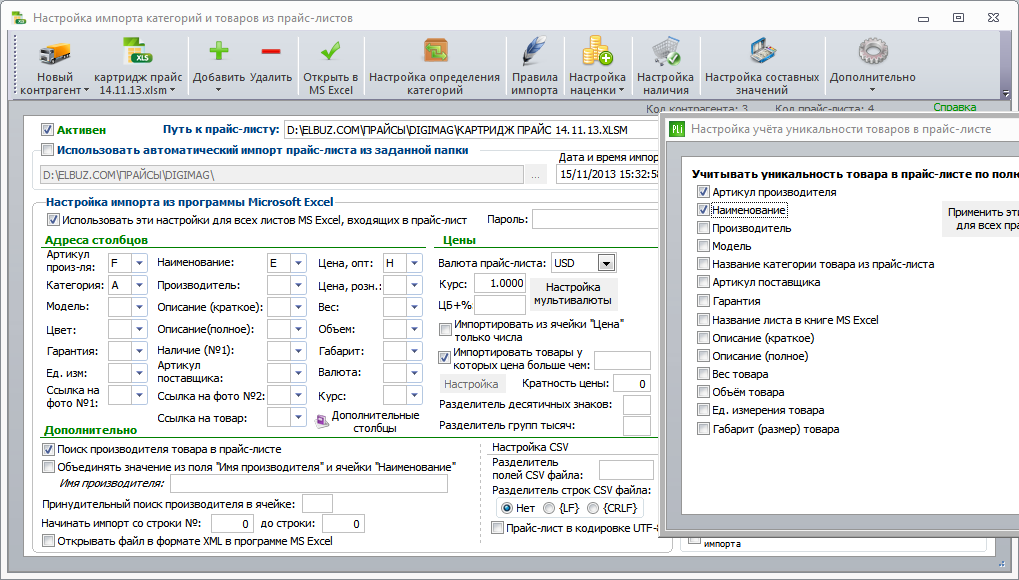Toggle Прайс-лист в кодировке UTF checkbox
This screenshot has width=1019, height=580.
pyautogui.click(x=497, y=528)
